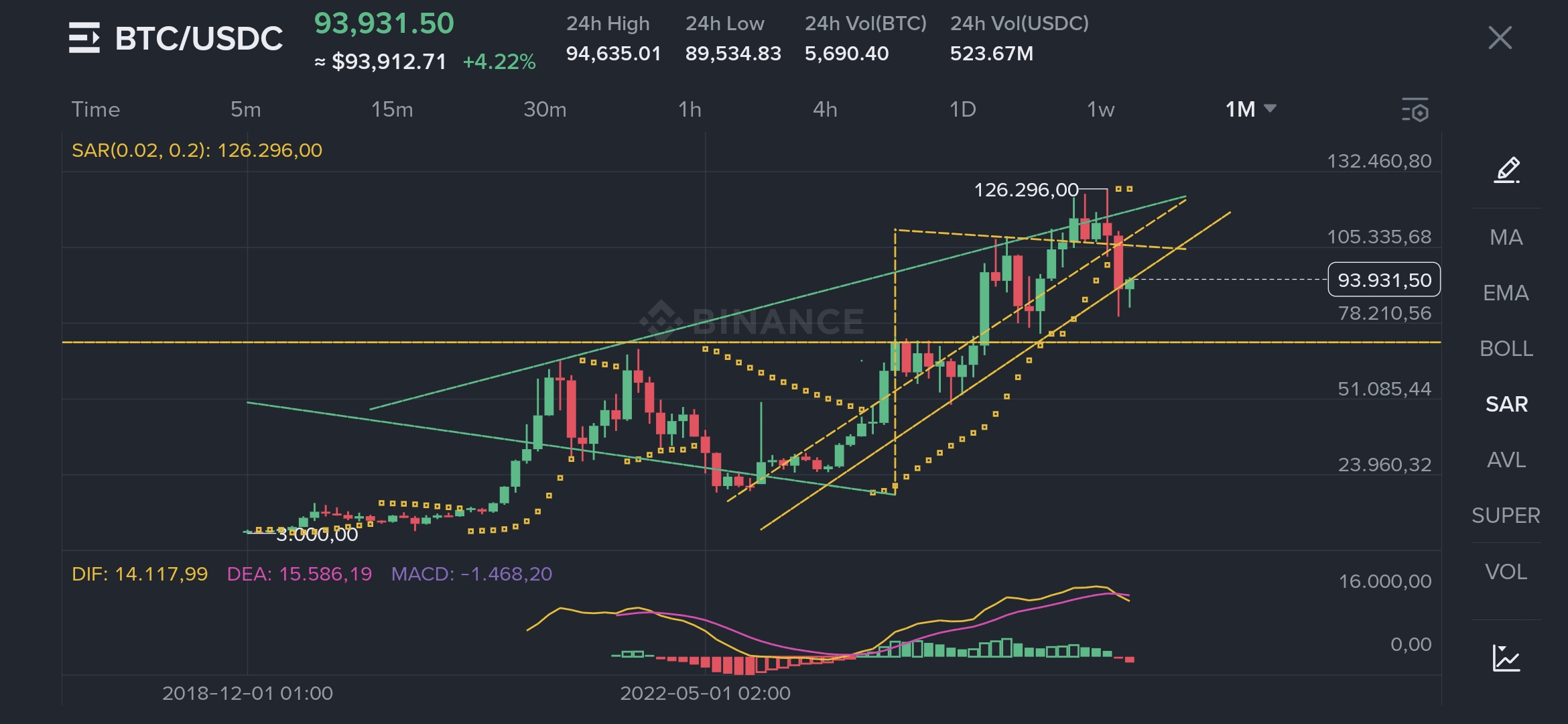Viewport: 1568px width, 724px height.
Task: Toggle the EMA indicator
Action: (1506, 293)
